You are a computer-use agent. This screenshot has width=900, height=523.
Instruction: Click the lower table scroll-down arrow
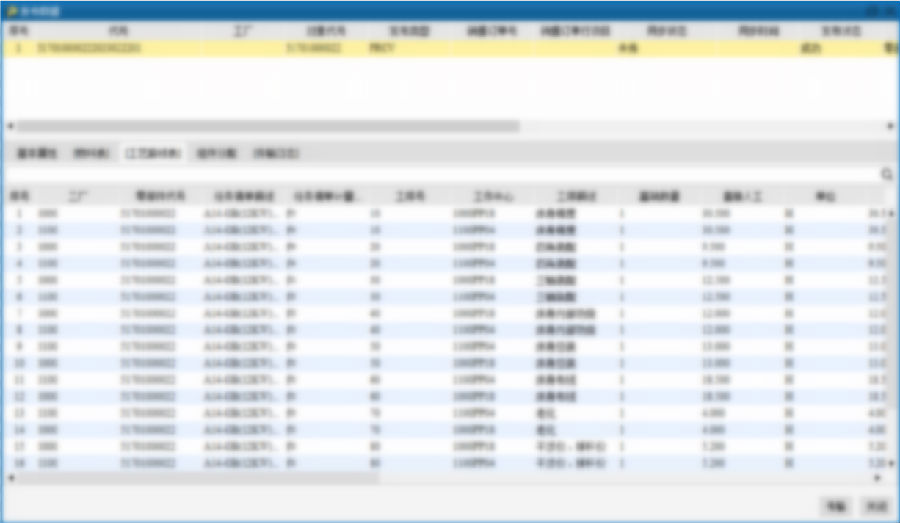(891, 463)
